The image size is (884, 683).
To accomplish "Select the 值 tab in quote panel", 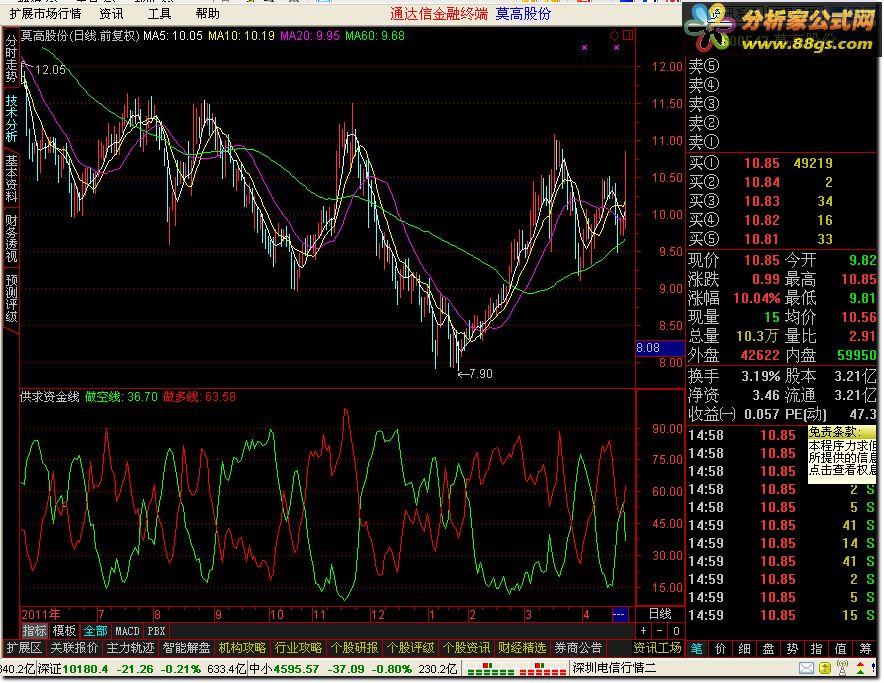I will point(840,649).
